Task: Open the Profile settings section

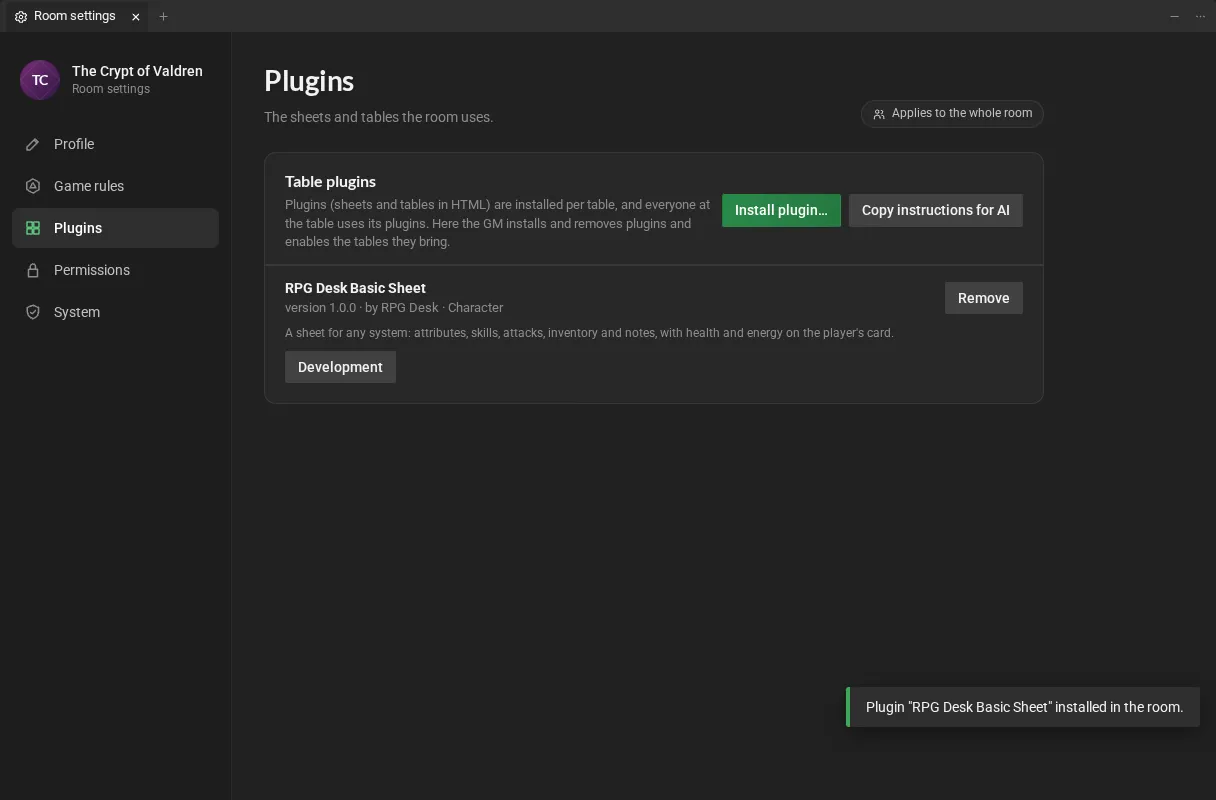Action: 115,144
